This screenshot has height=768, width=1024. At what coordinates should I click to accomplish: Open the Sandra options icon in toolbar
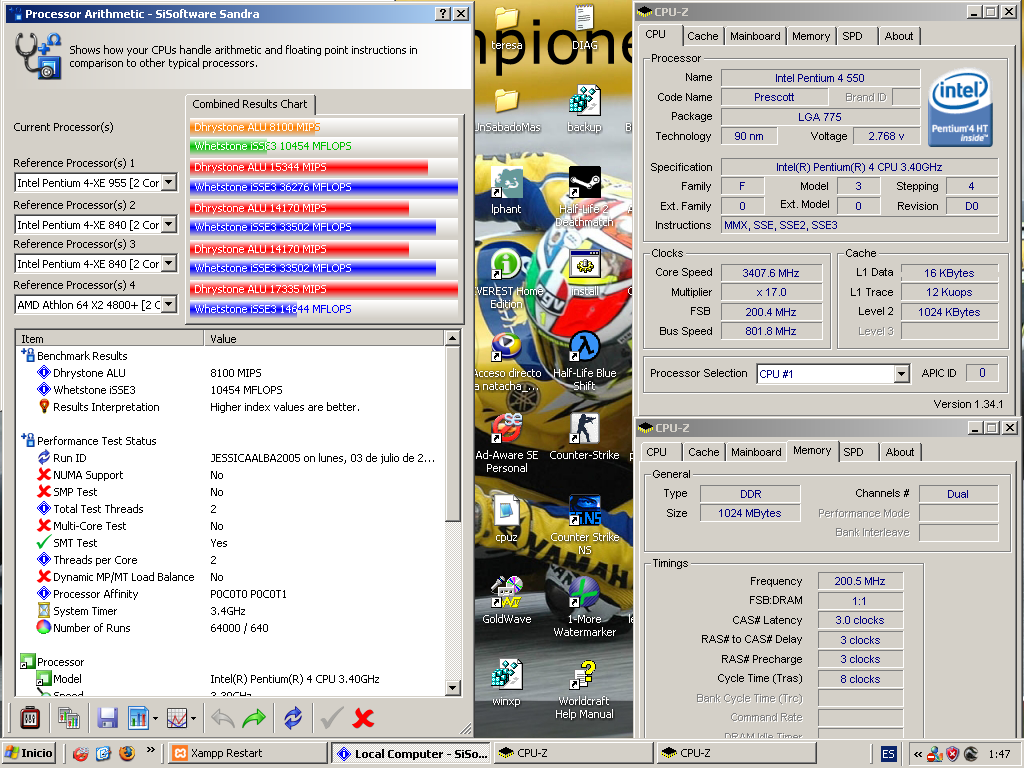tap(31, 717)
